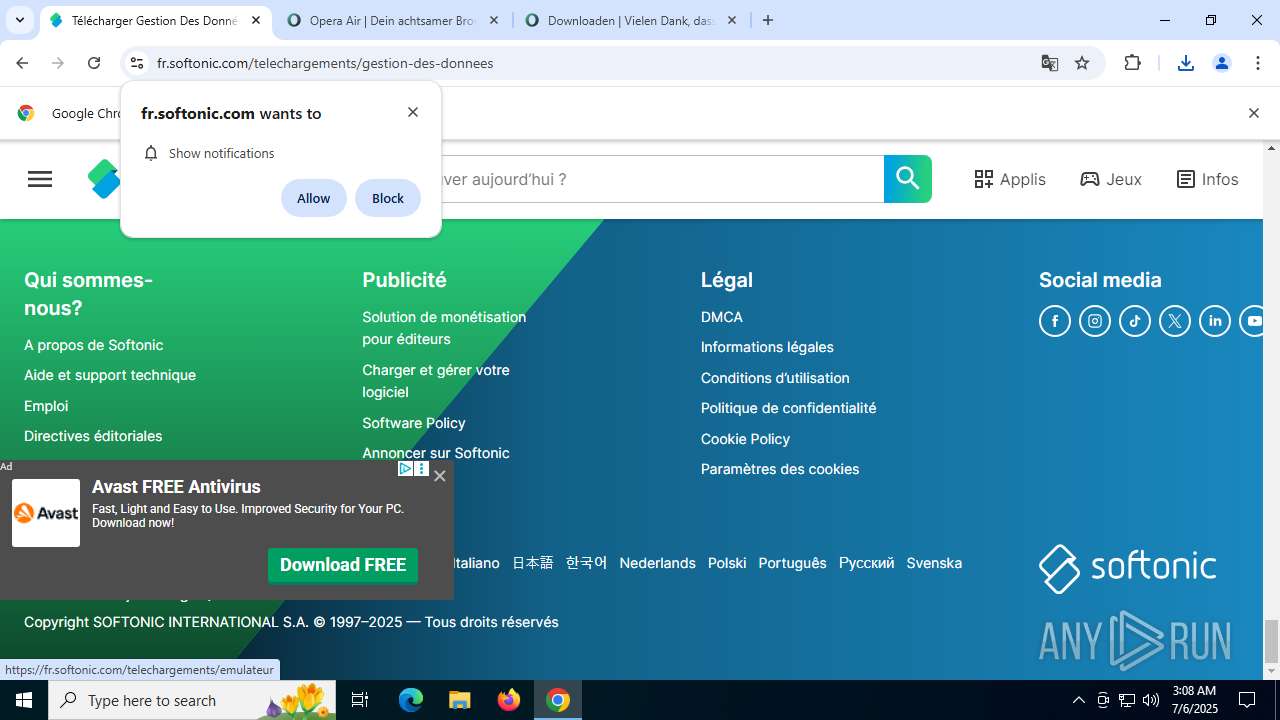Open the Windows Start menu
The height and width of the screenshot is (720, 1280).
tap(24, 700)
